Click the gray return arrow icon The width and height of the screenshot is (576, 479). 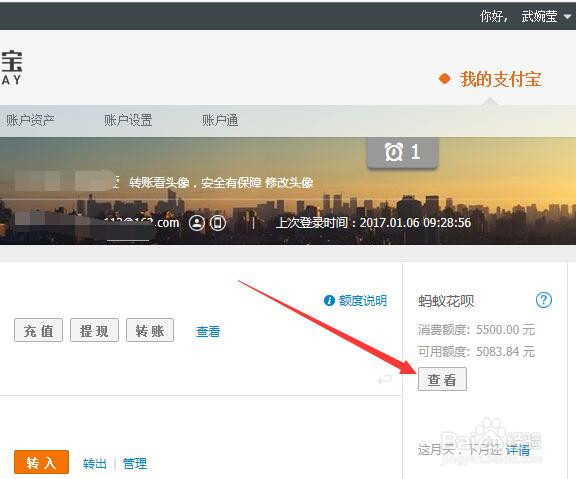click(x=385, y=379)
